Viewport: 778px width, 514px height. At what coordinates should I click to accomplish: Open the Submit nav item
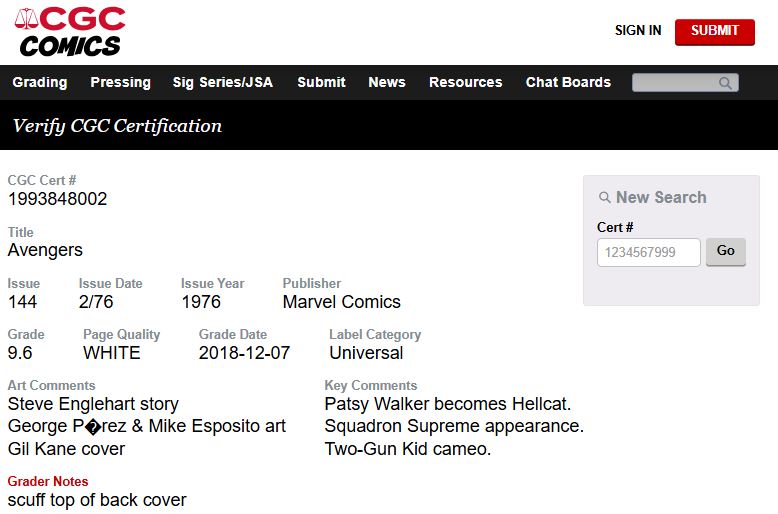point(321,82)
